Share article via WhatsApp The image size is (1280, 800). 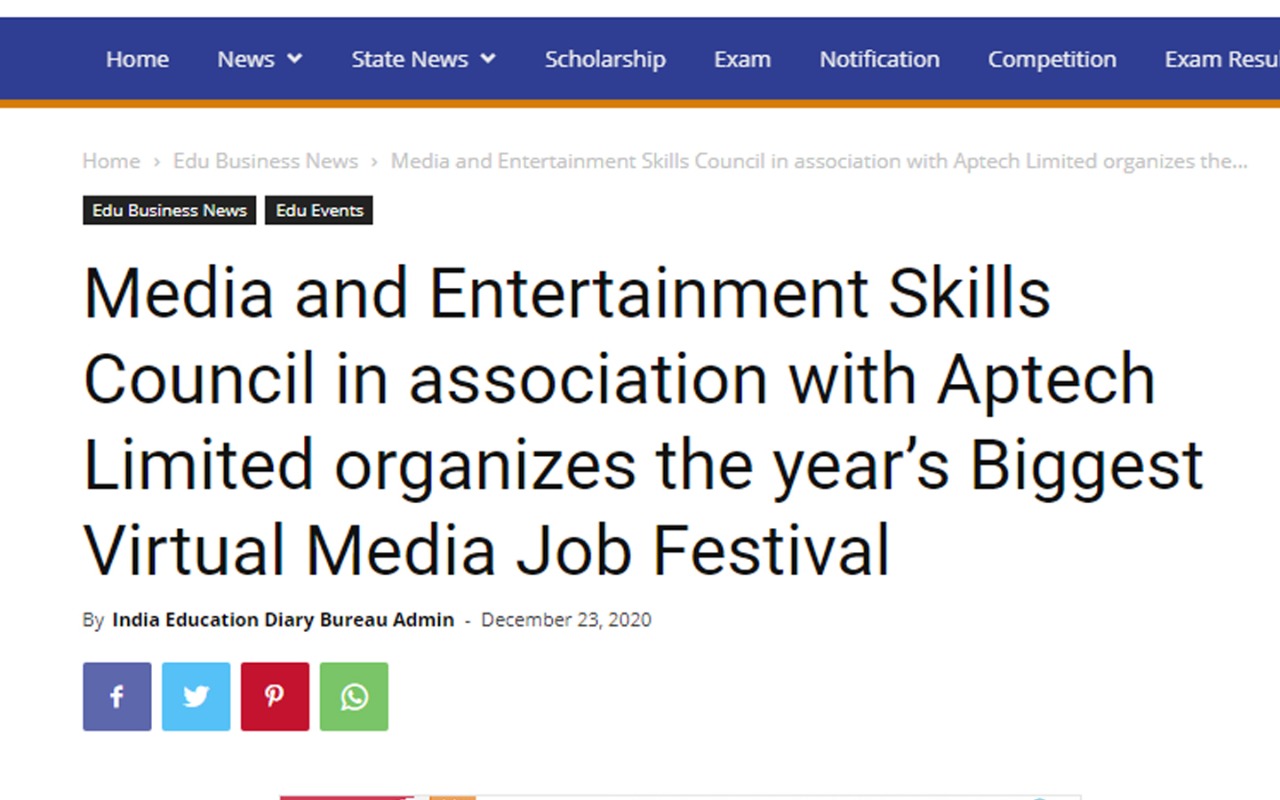pos(354,696)
